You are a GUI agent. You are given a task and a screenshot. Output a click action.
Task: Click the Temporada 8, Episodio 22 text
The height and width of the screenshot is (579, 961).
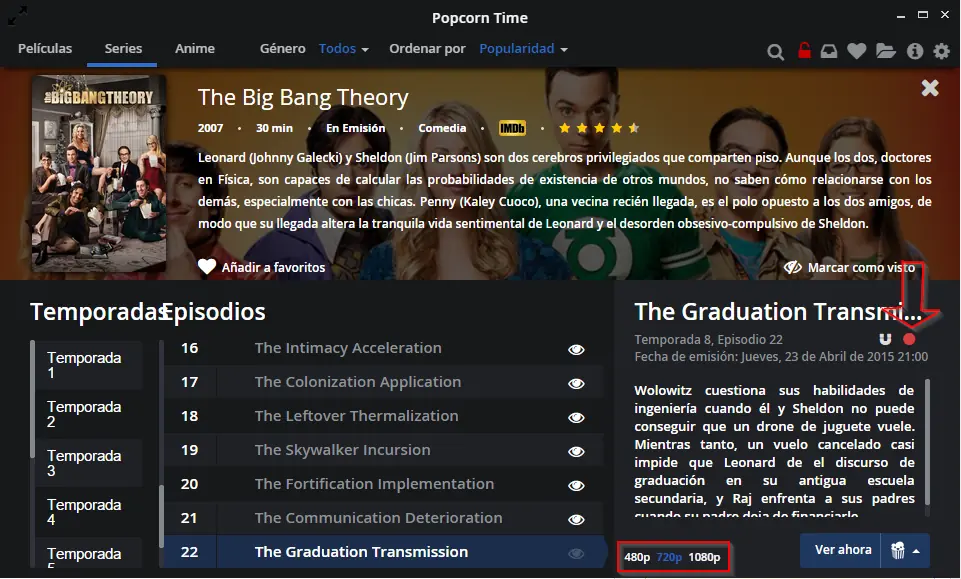708,339
